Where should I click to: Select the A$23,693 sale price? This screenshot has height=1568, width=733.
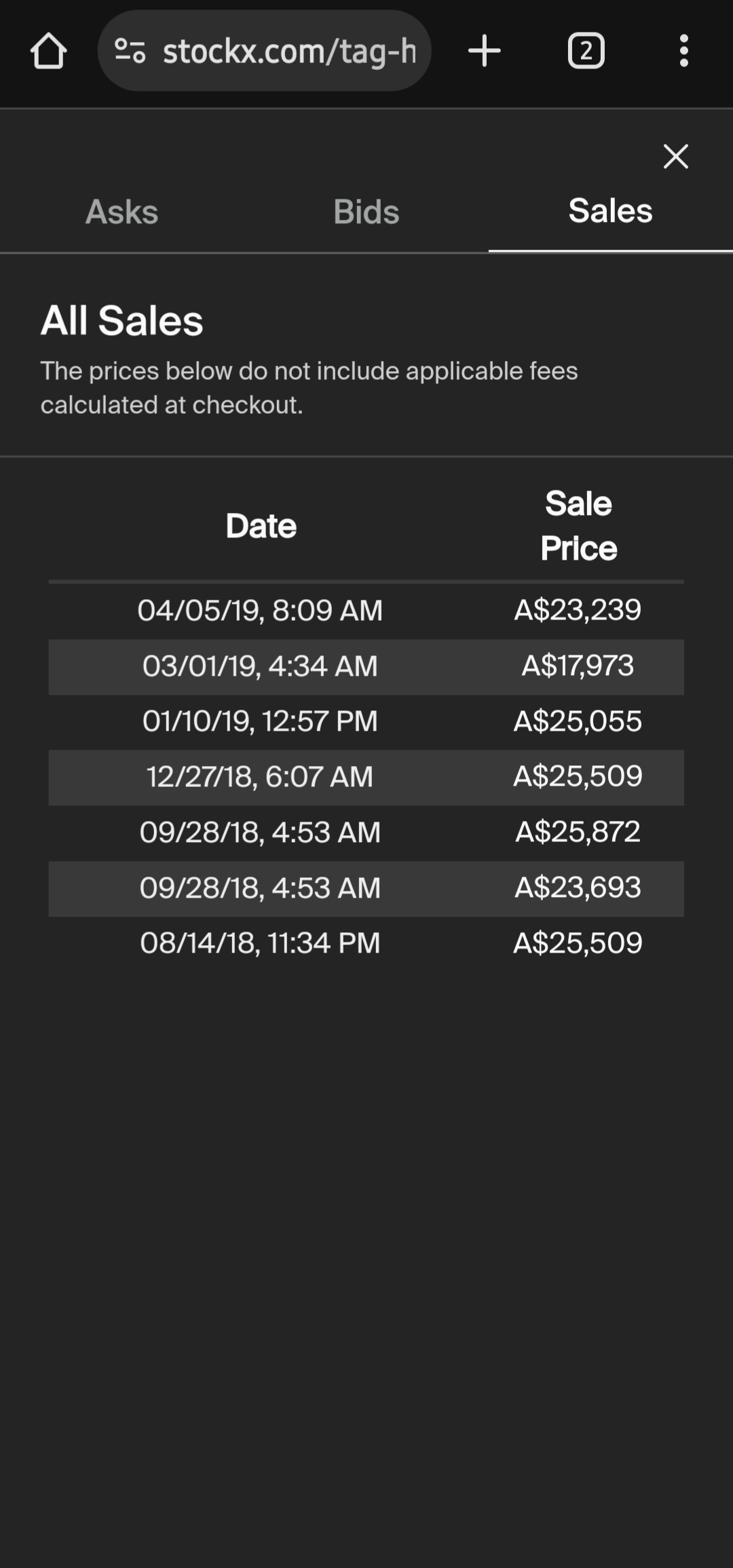pyautogui.click(x=578, y=887)
